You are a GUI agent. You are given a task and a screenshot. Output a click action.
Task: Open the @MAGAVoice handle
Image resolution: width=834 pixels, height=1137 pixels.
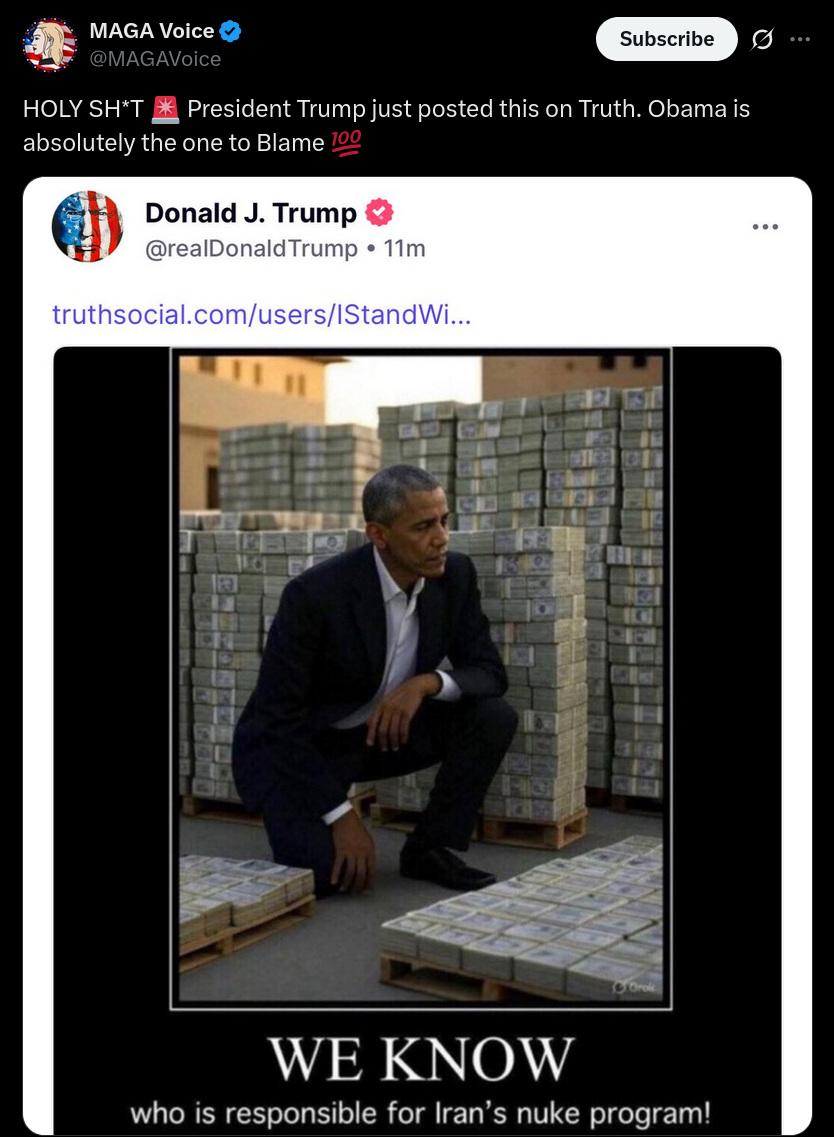click(x=155, y=59)
